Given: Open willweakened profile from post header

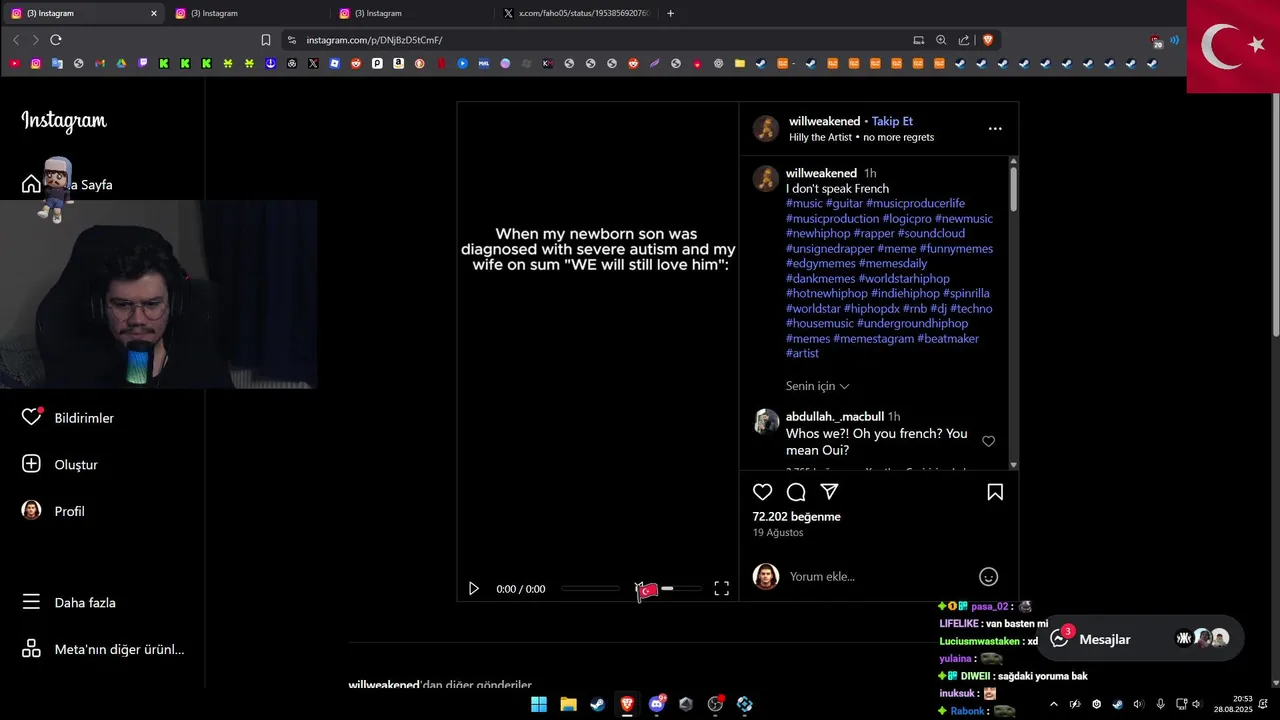Looking at the screenshot, I should tap(824, 121).
